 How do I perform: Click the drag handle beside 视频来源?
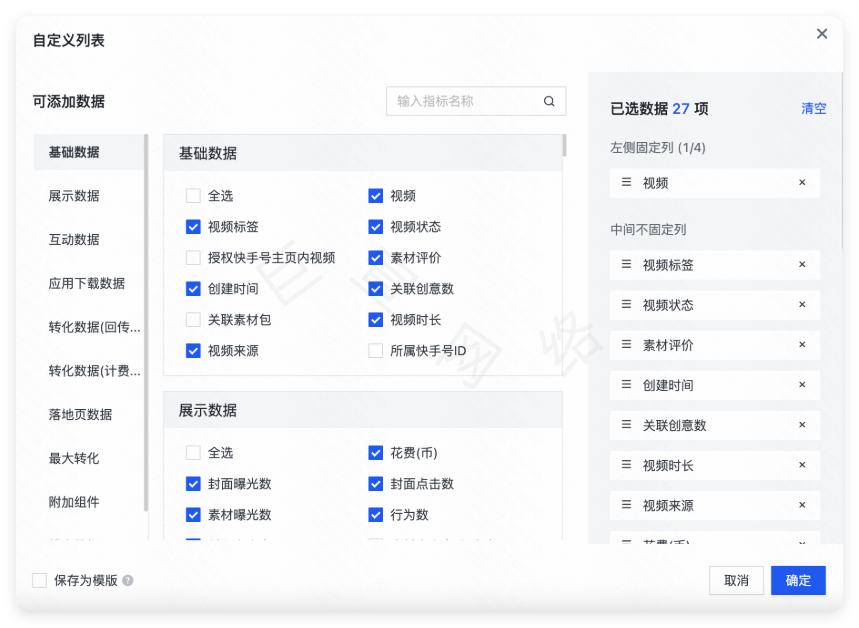[x=624, y=505]
